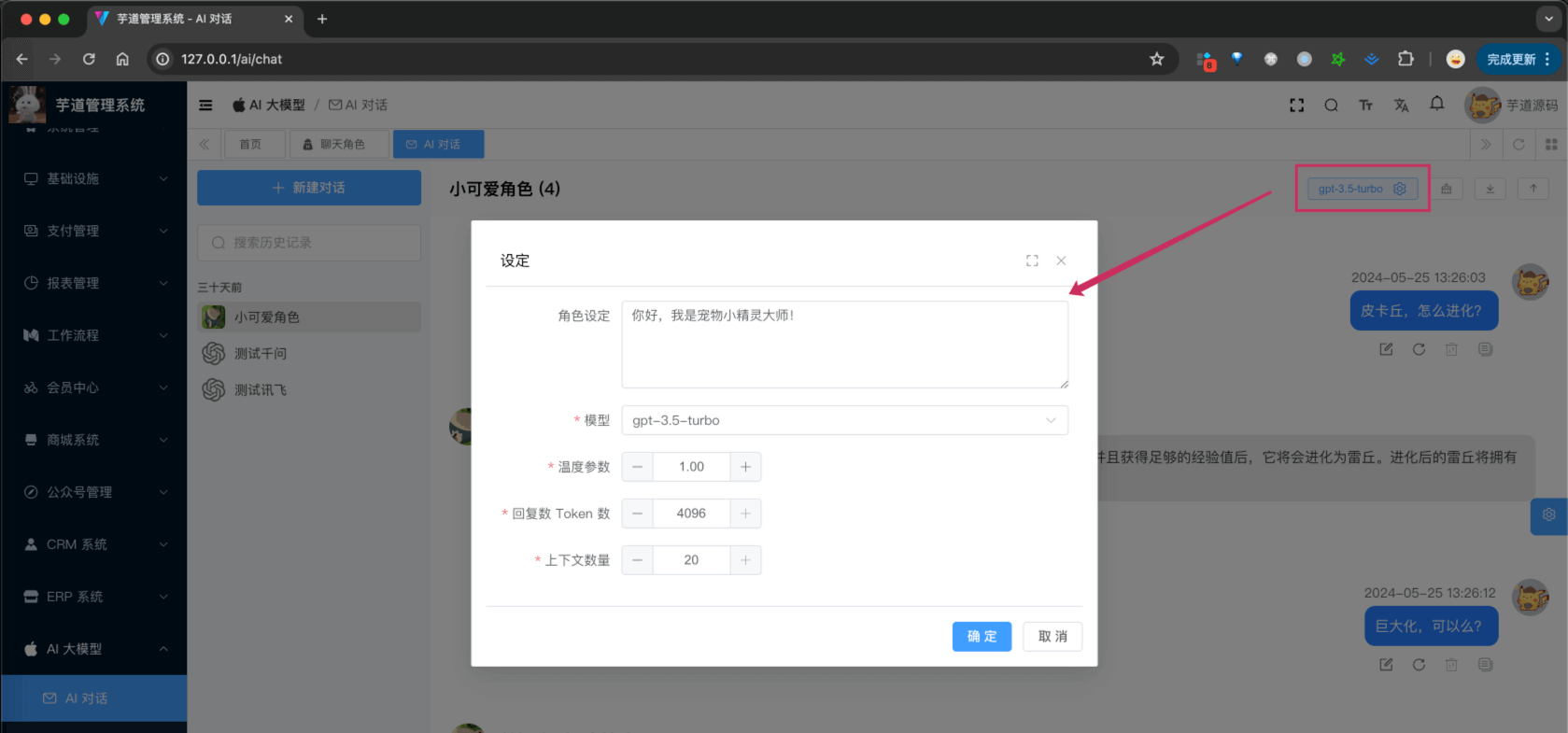The height and width of the screenshot is (733, 1568).
Task: Click the fullscreen icon in dialog header
Action: click(1032, 261)
